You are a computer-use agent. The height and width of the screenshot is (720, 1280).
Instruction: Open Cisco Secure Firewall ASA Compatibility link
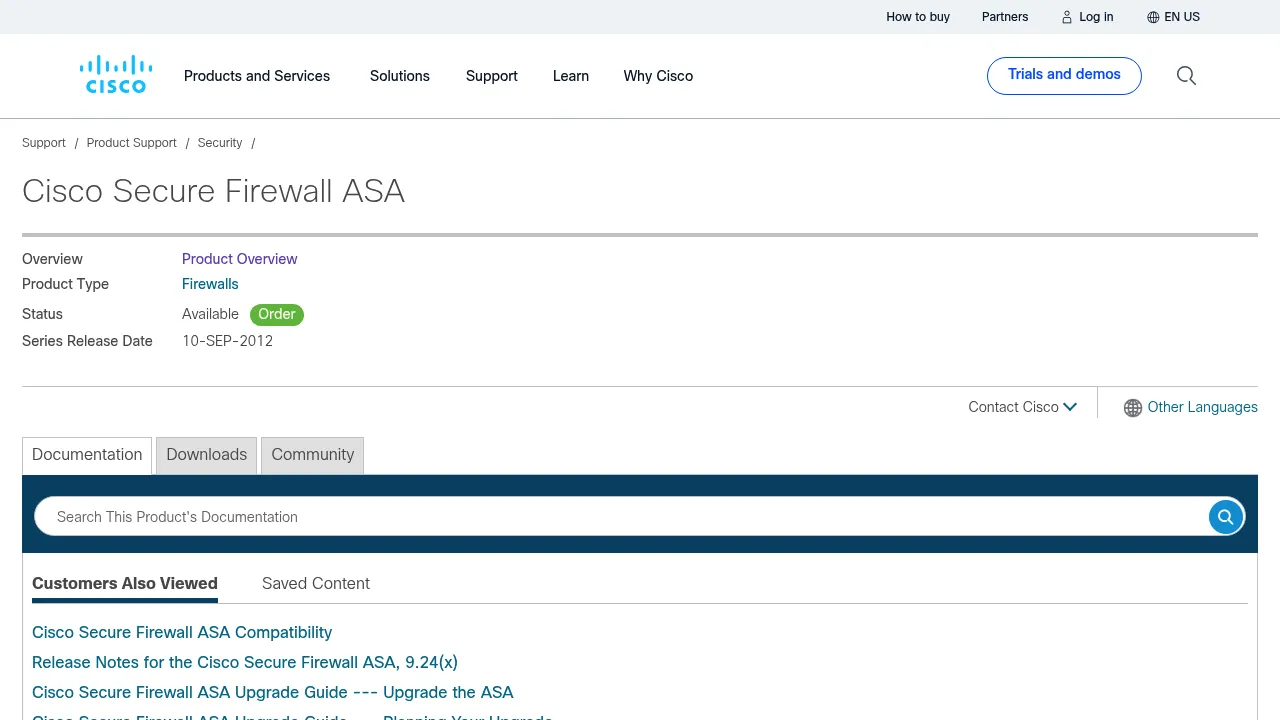pos(182,632)
